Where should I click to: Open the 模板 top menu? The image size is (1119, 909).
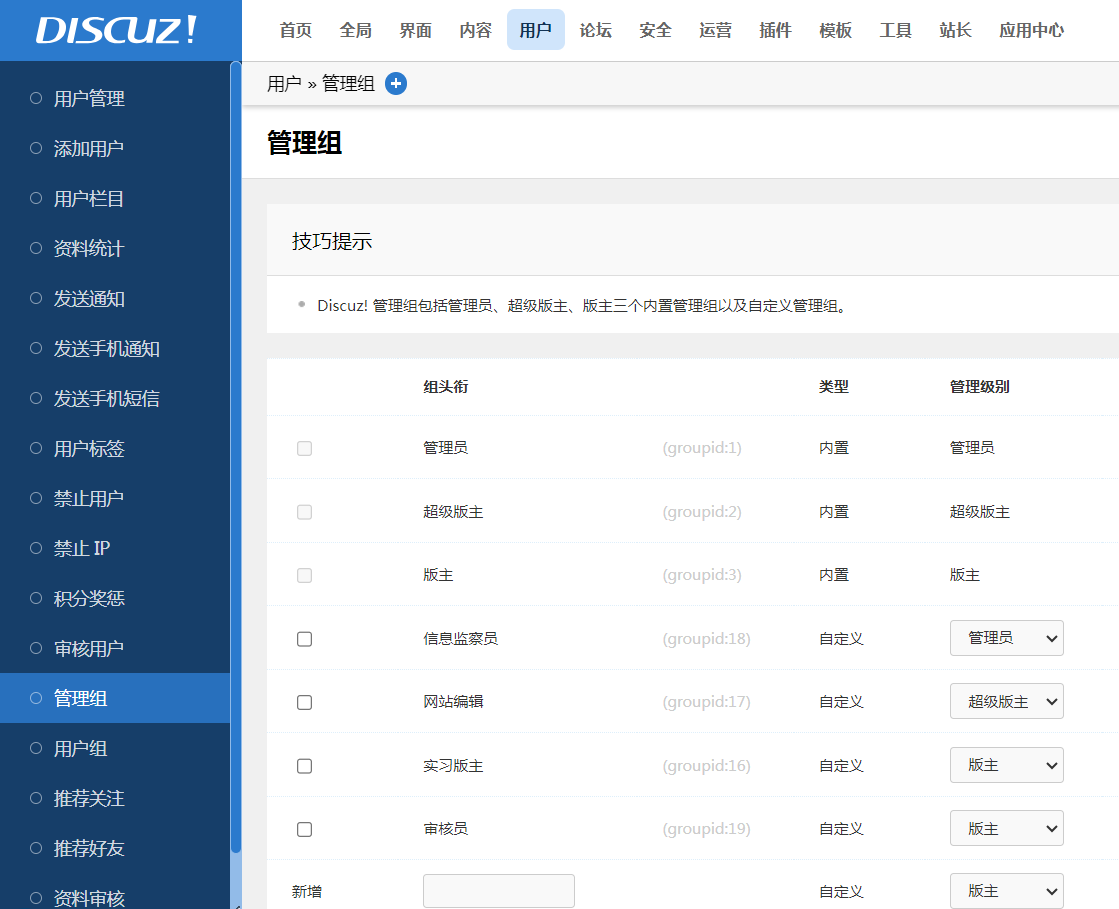pyautogui.click(x=836, y=30)
